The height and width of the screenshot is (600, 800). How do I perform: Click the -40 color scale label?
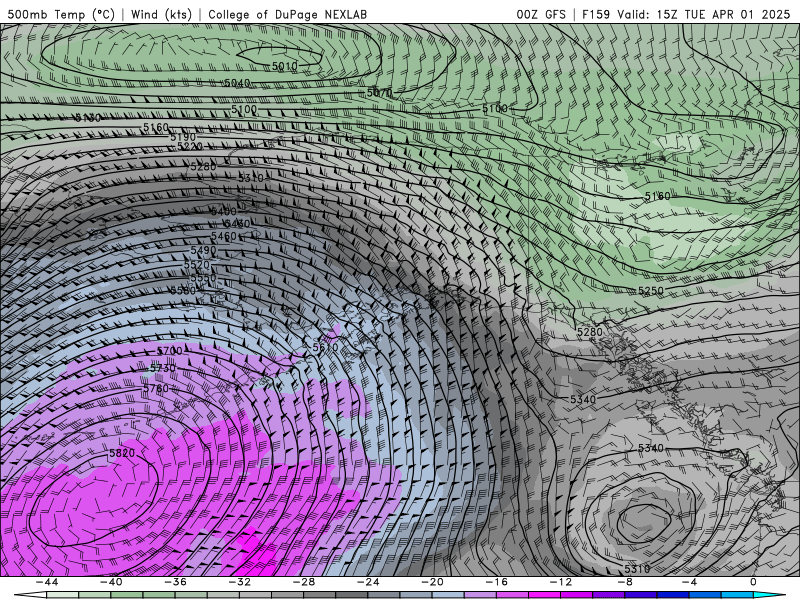pyautogui.click(x=111, y=582)
